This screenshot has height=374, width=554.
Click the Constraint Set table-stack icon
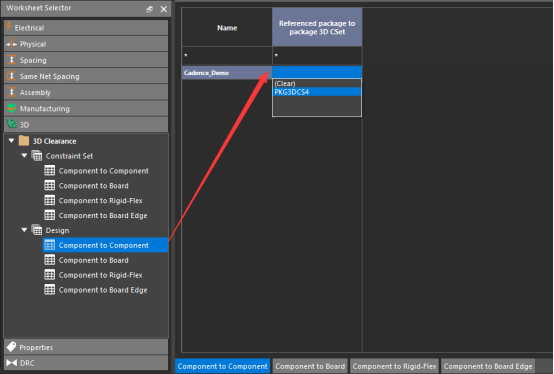tap(37, 155)
